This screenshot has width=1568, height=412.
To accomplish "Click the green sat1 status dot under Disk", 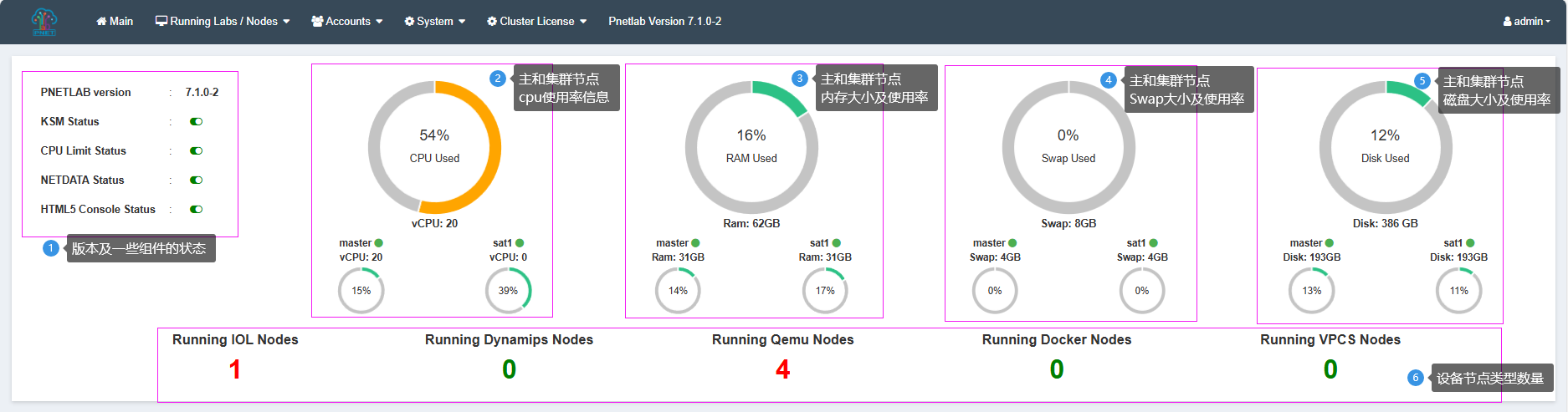I will [x=1470, y=243].
